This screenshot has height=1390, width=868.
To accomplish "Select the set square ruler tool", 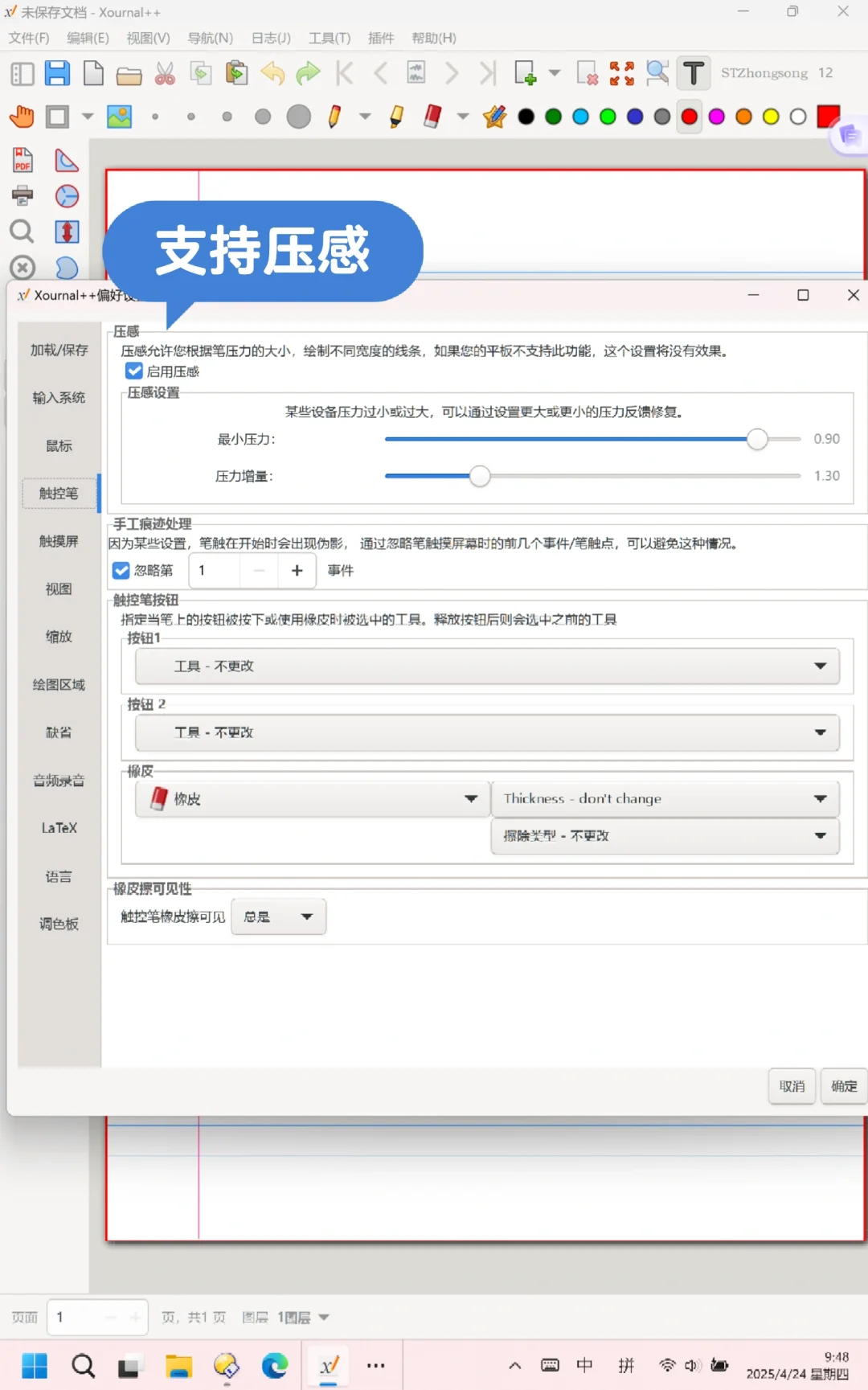I will tap(67, 160).
